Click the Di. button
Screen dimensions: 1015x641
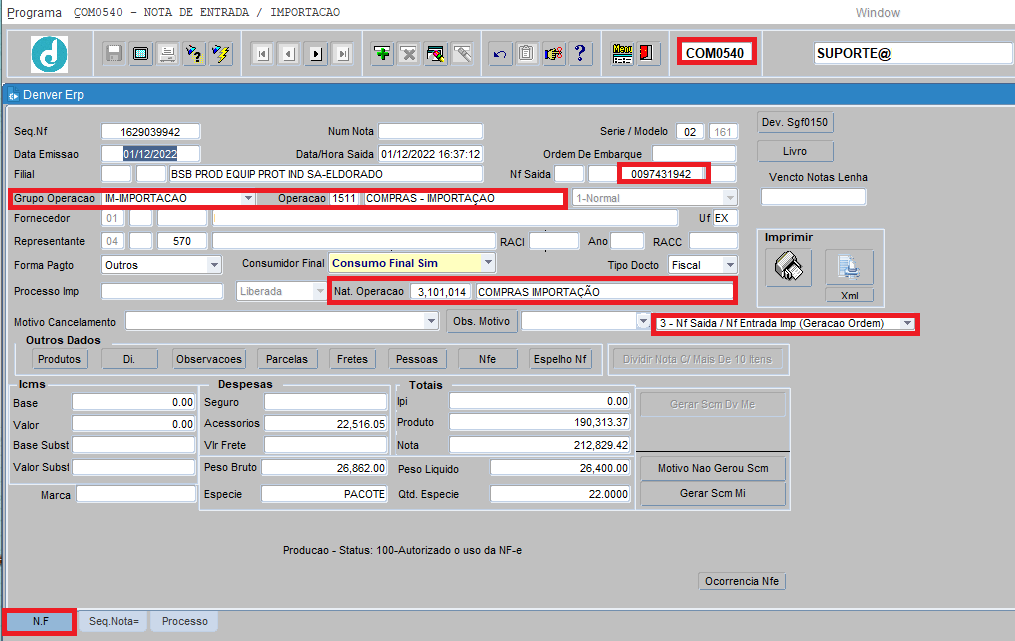click(x=129, y=359)
